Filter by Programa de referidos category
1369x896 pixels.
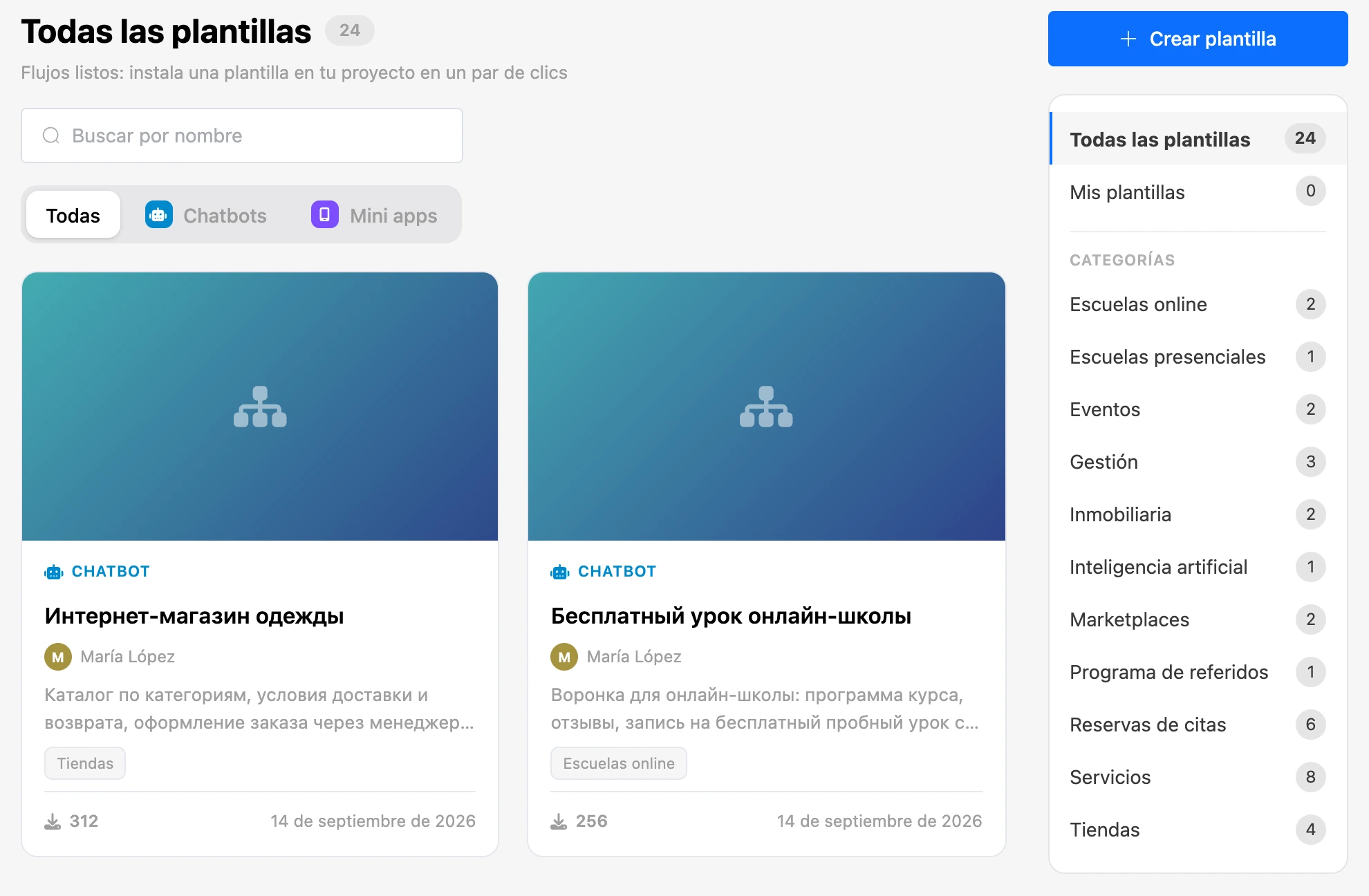pyautogui.click(x=1198, y=672)
